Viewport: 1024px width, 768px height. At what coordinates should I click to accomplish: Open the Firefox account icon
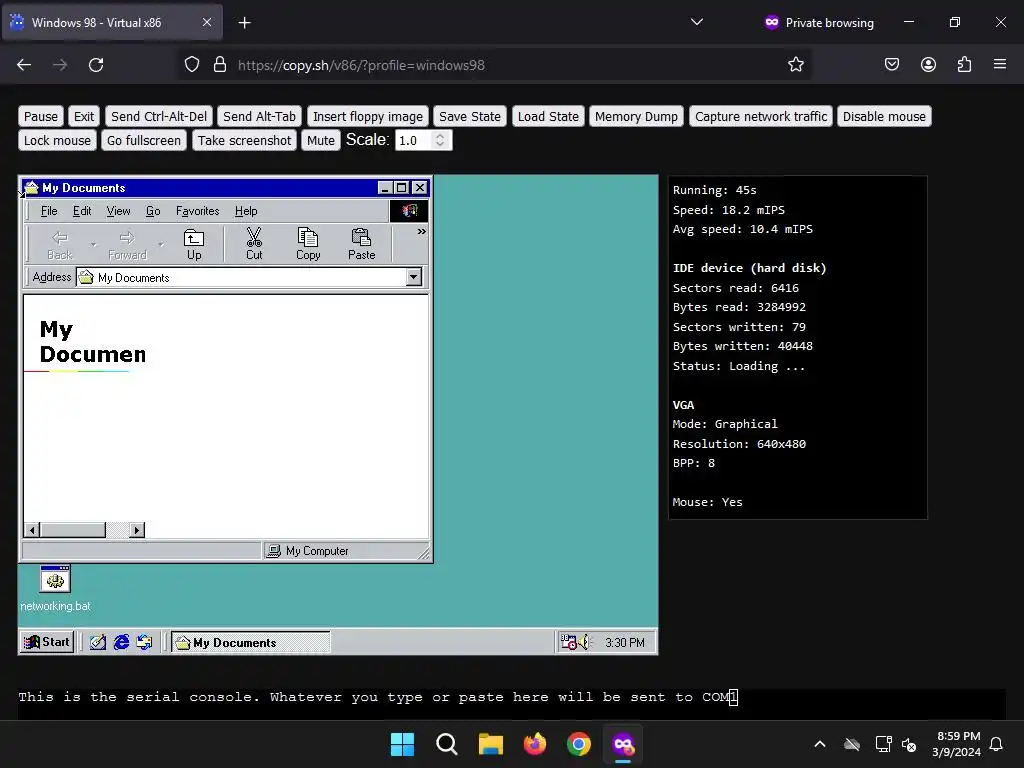(x=928, y=65)
